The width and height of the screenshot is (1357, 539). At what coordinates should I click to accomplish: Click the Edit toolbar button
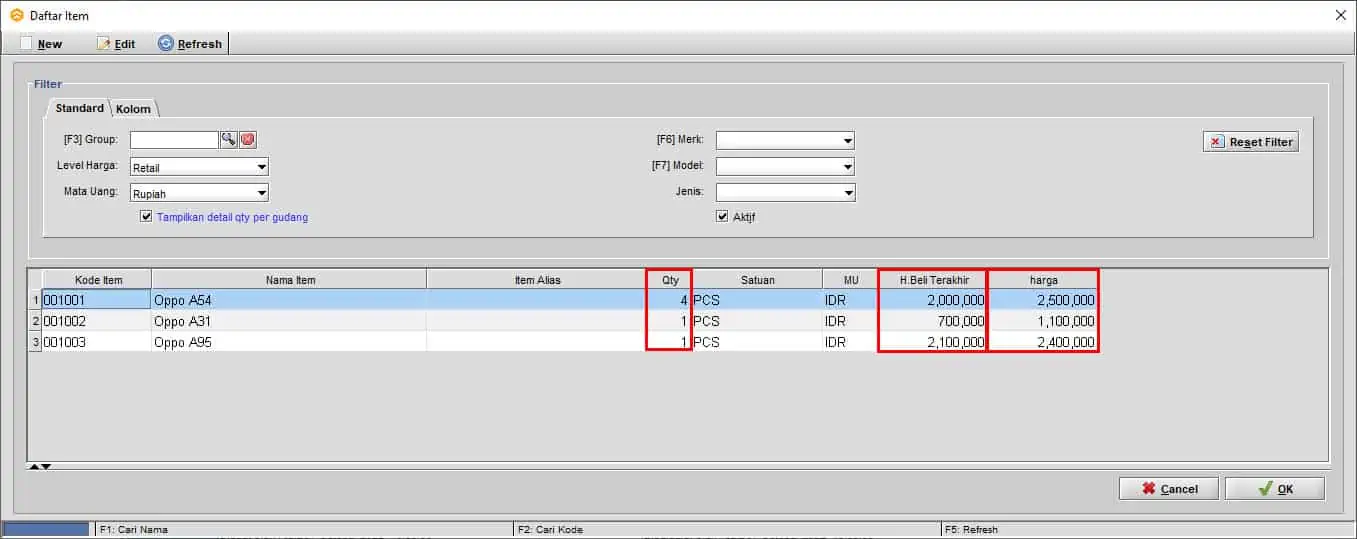coord(116,44)
